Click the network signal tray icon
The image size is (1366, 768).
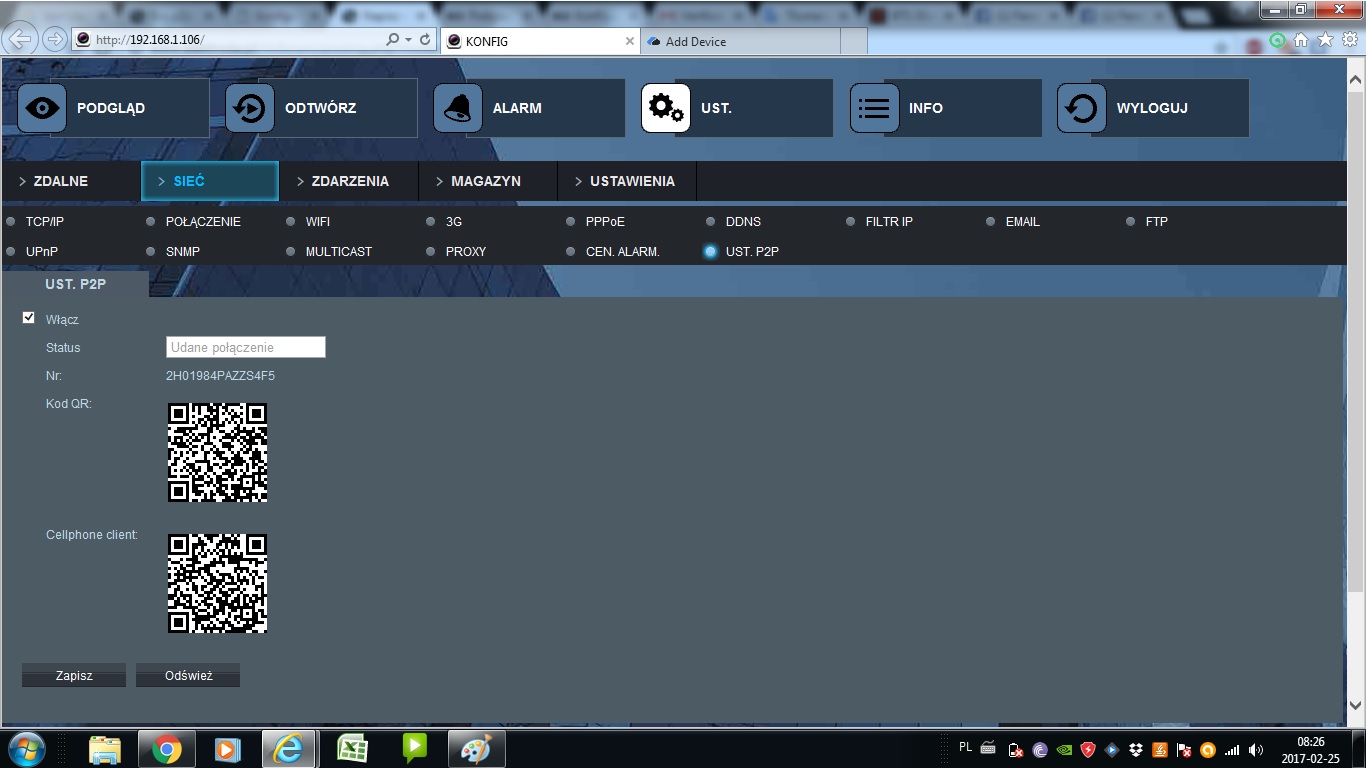pyautogui.click(x=1232, y=750)
